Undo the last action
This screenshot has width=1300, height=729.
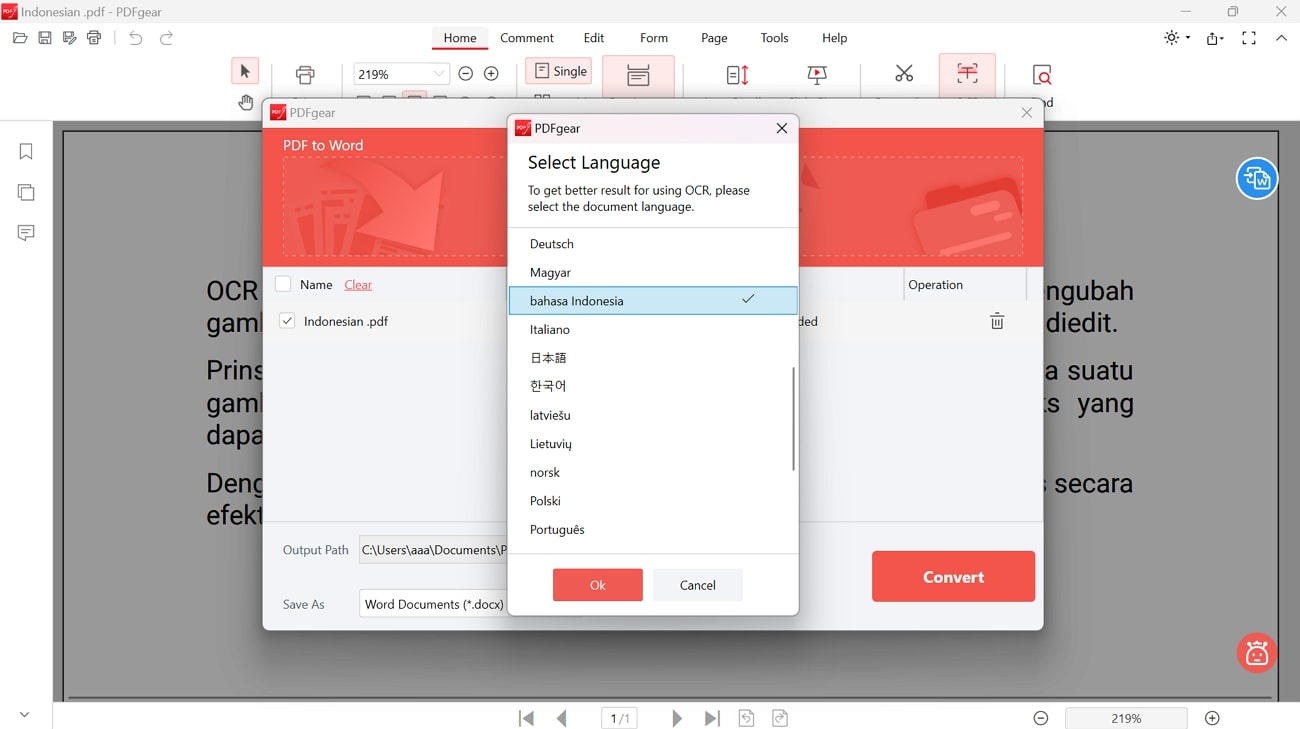[x=136, y=38]
